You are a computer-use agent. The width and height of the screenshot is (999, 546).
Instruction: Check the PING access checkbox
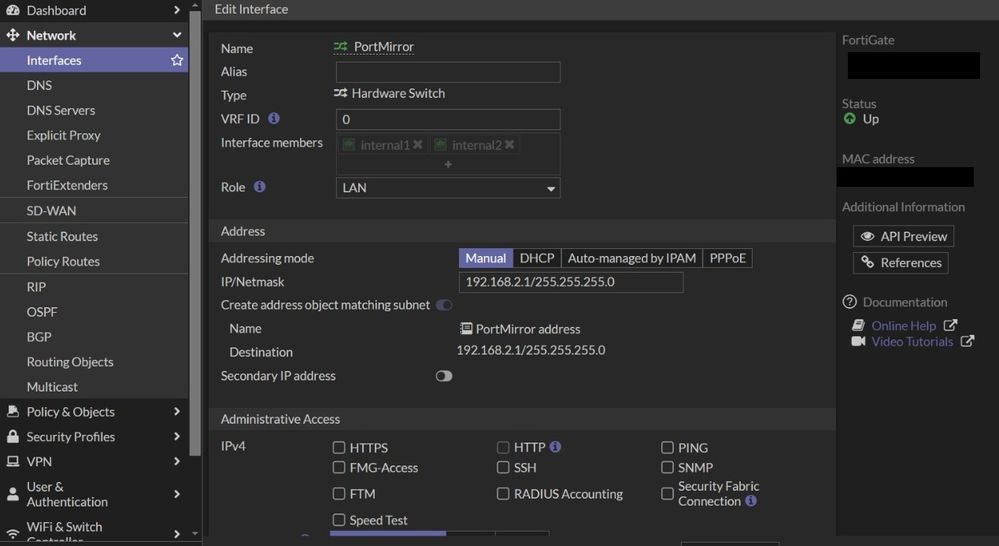pyautogui.click(x=668, y=448)
